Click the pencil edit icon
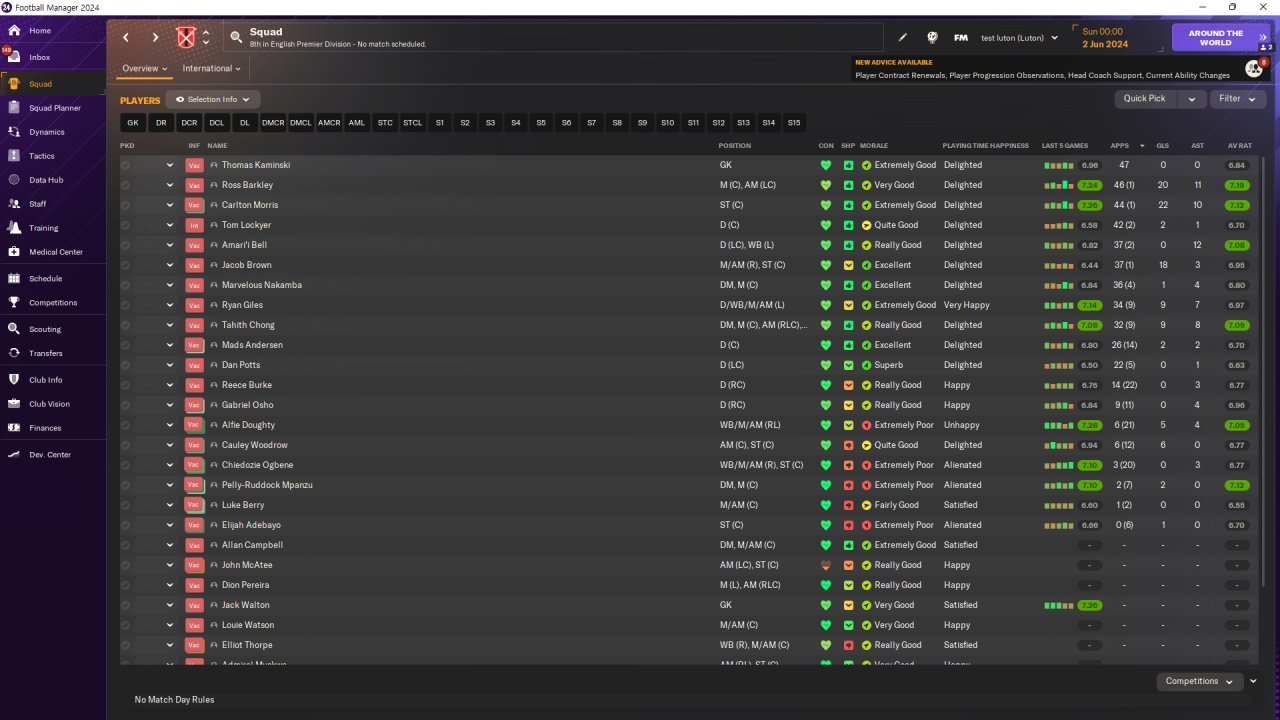The image size is (1280, 720). pyautogui.click(x=903, y=38)
